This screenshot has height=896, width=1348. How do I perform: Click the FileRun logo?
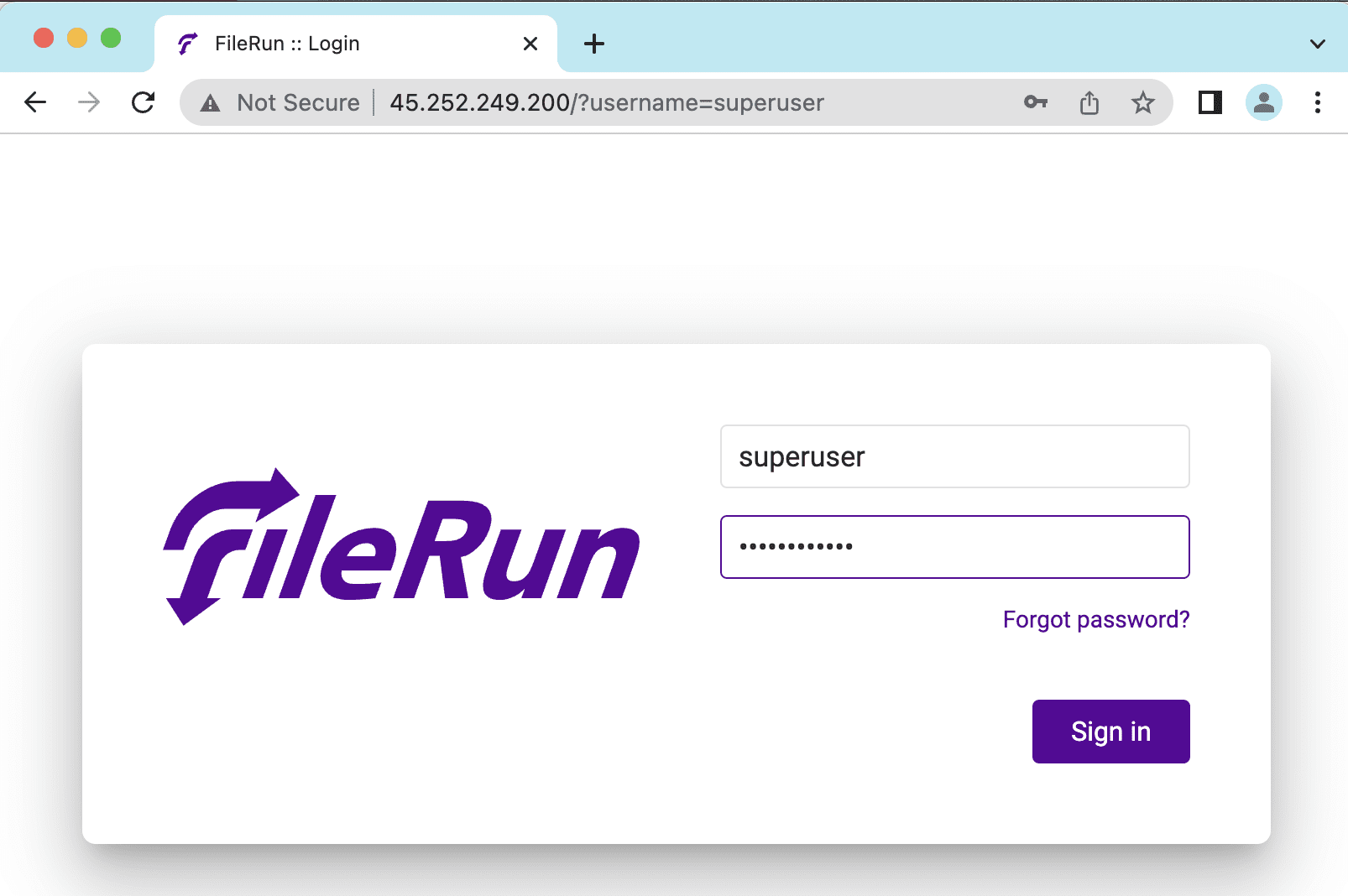(x=401, y=547)
